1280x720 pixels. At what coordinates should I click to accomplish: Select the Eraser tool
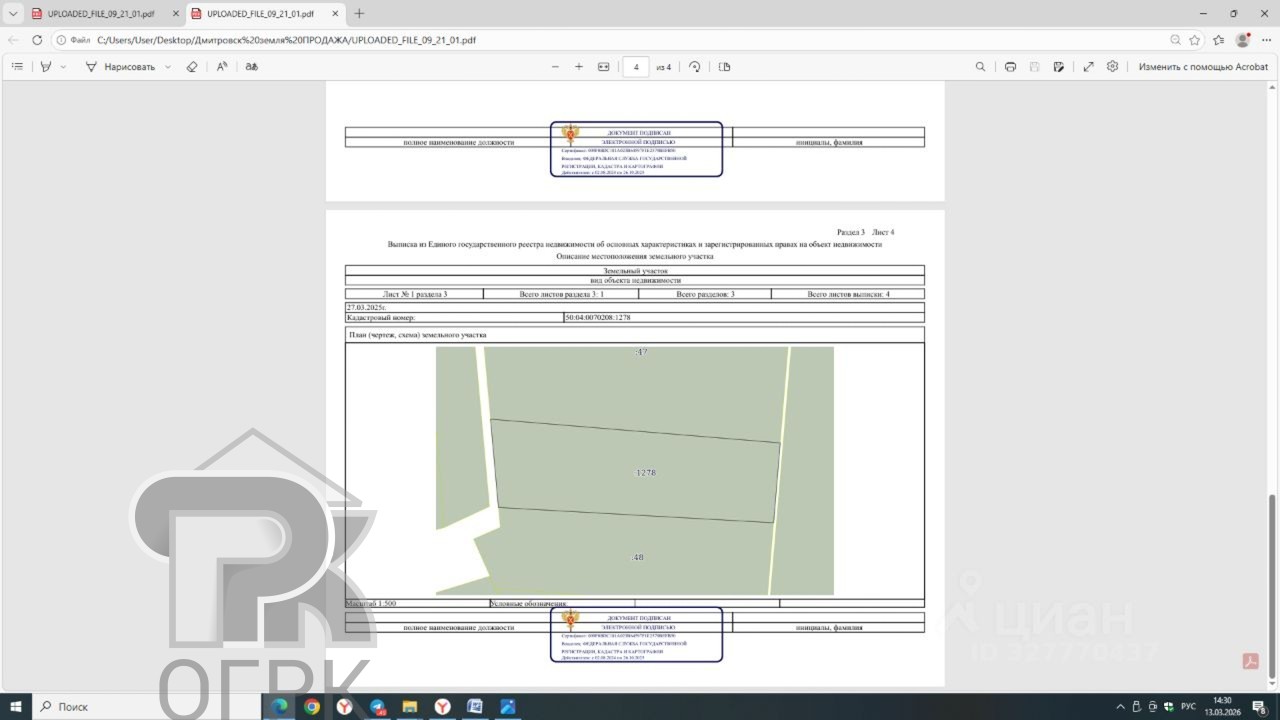(192, 67)
